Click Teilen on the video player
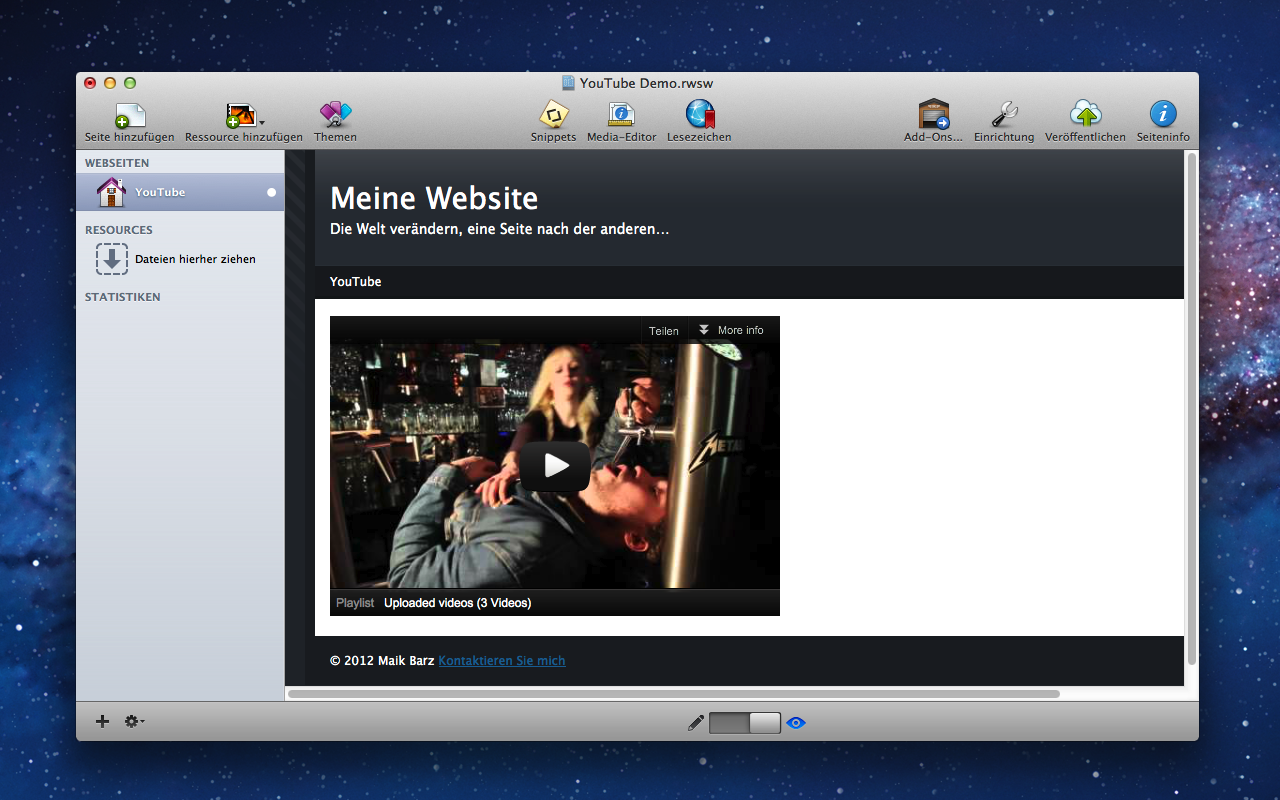Image resolution: width=1280 pixels, height=800 pixels. click(x=664, y=330)
